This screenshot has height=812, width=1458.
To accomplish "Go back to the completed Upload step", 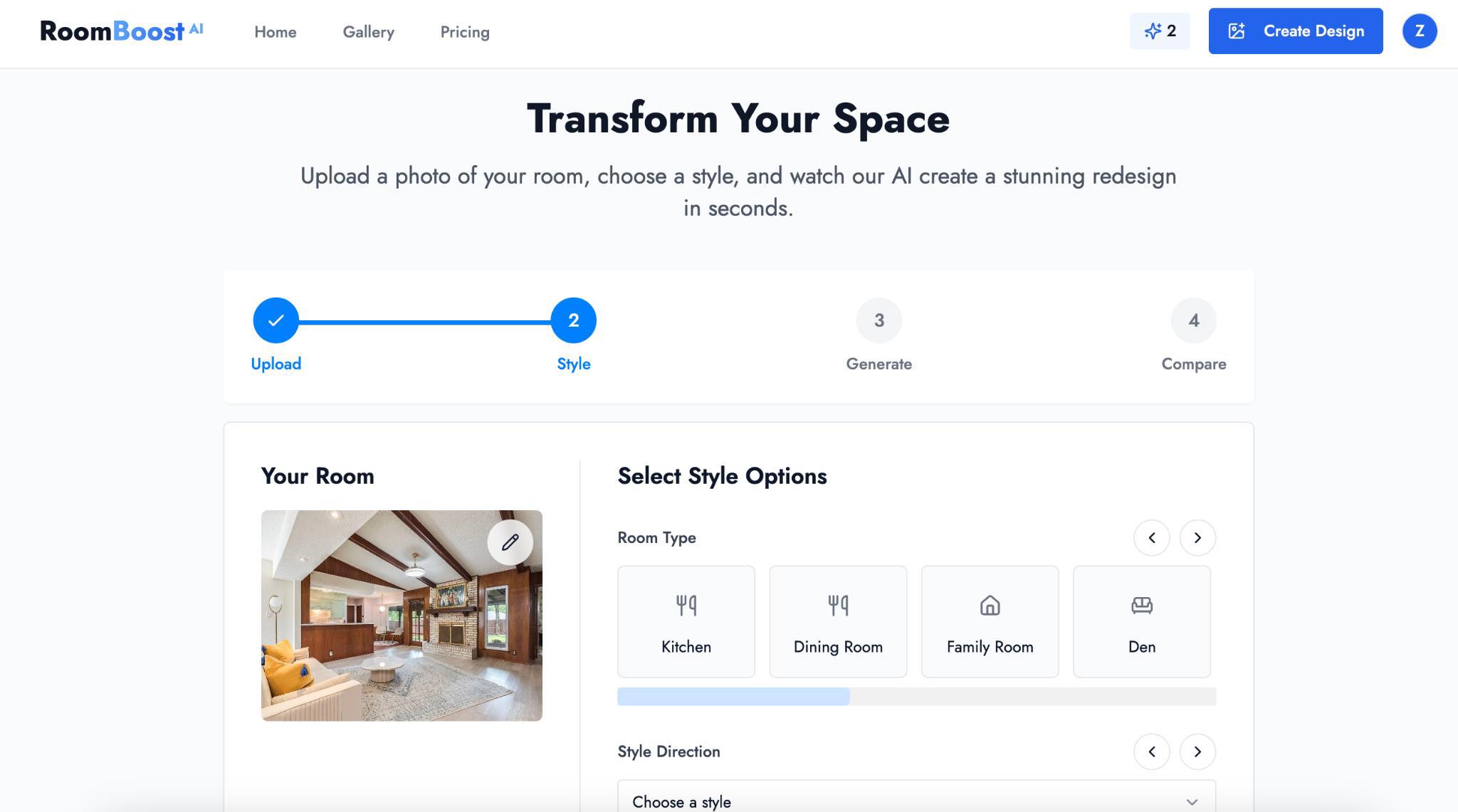I will click(276, 320).
